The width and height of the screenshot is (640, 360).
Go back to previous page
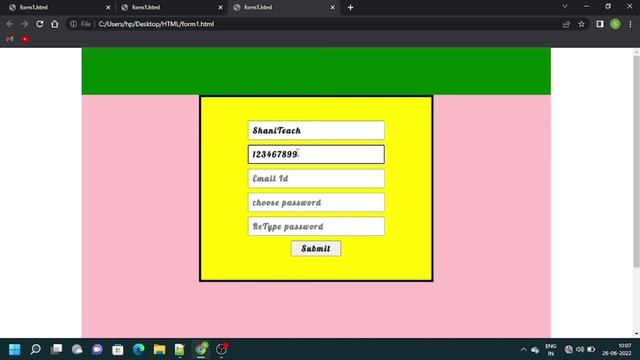coord(9,24)
